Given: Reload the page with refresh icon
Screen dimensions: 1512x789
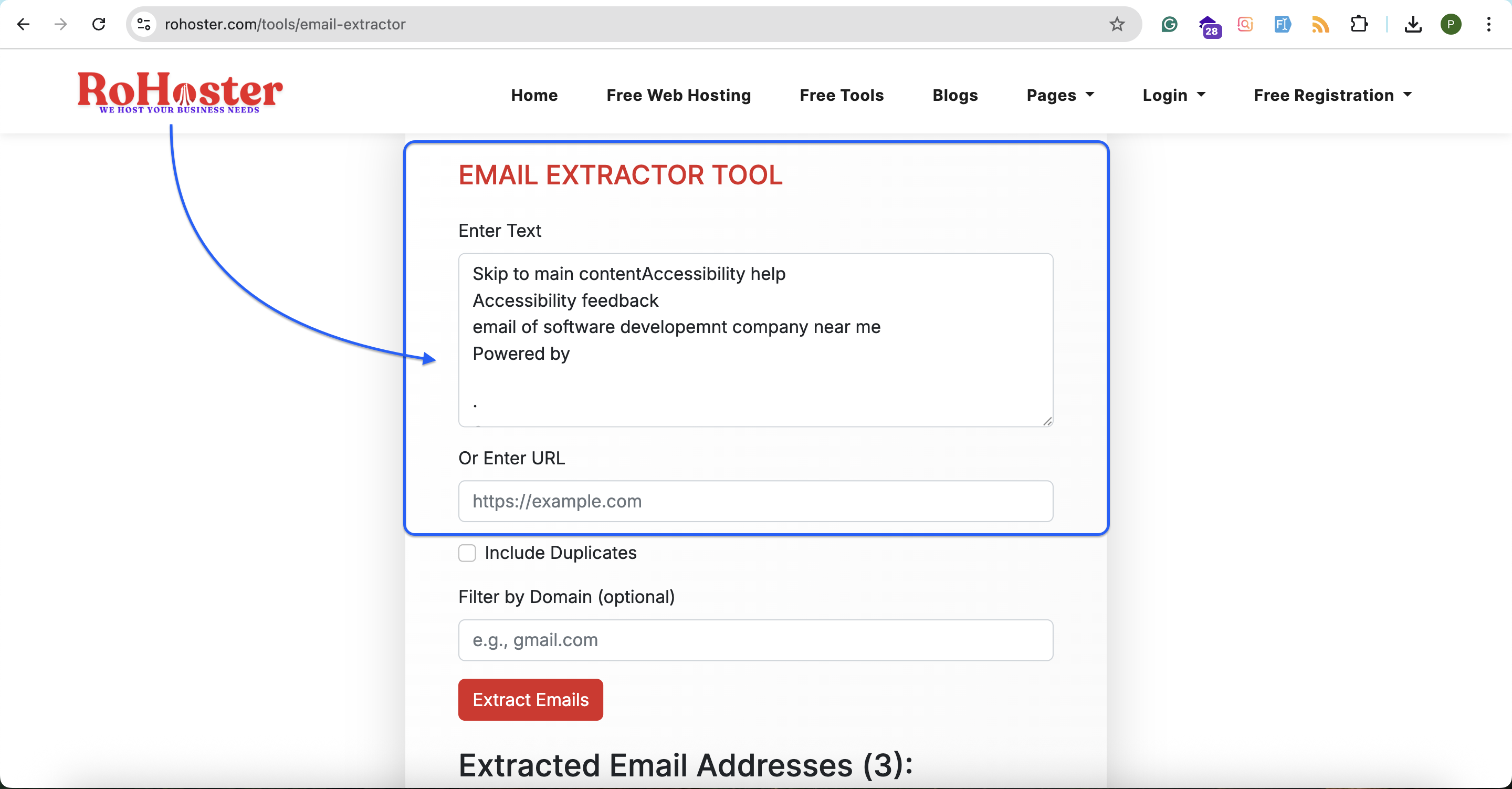Looking at the screenshot, I should 99,24.
